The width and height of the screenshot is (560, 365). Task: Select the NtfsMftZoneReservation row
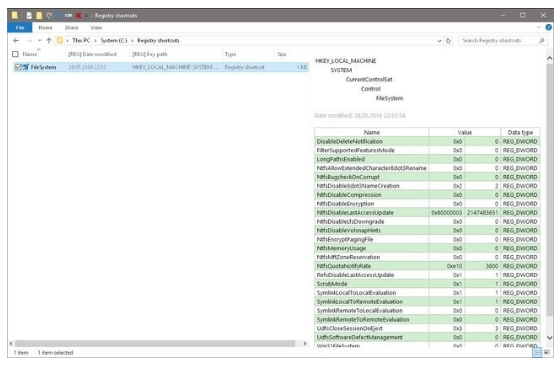pos(427,257)
